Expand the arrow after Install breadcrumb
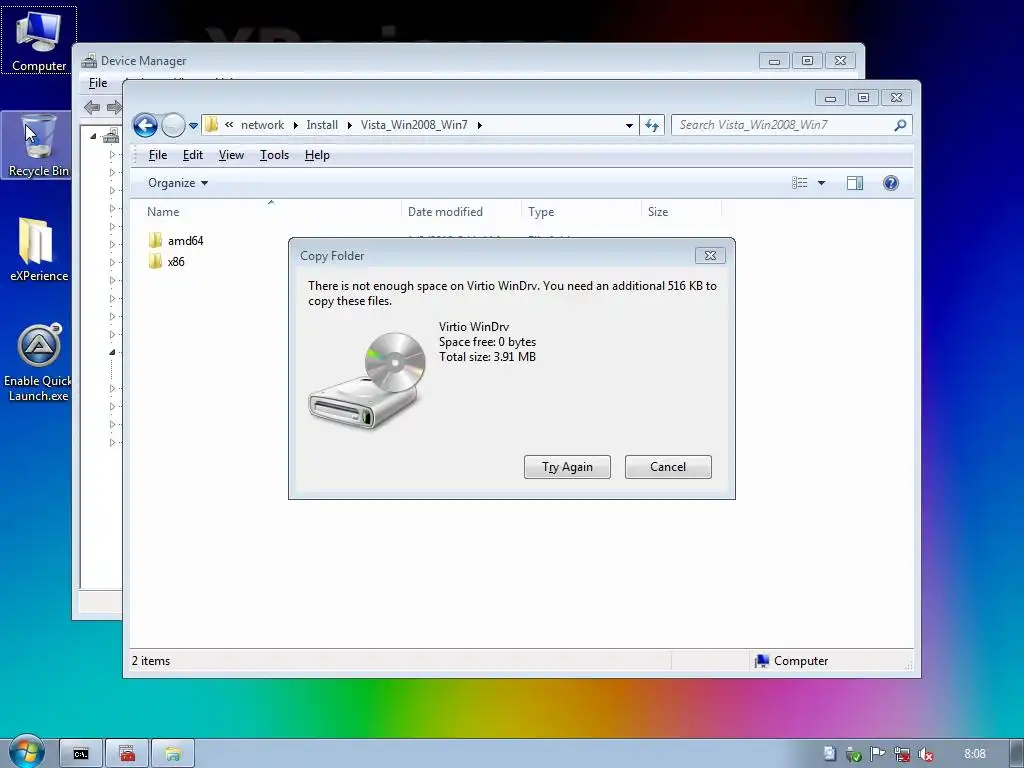This screenshot has height=768, width=1024. [349, 125]
